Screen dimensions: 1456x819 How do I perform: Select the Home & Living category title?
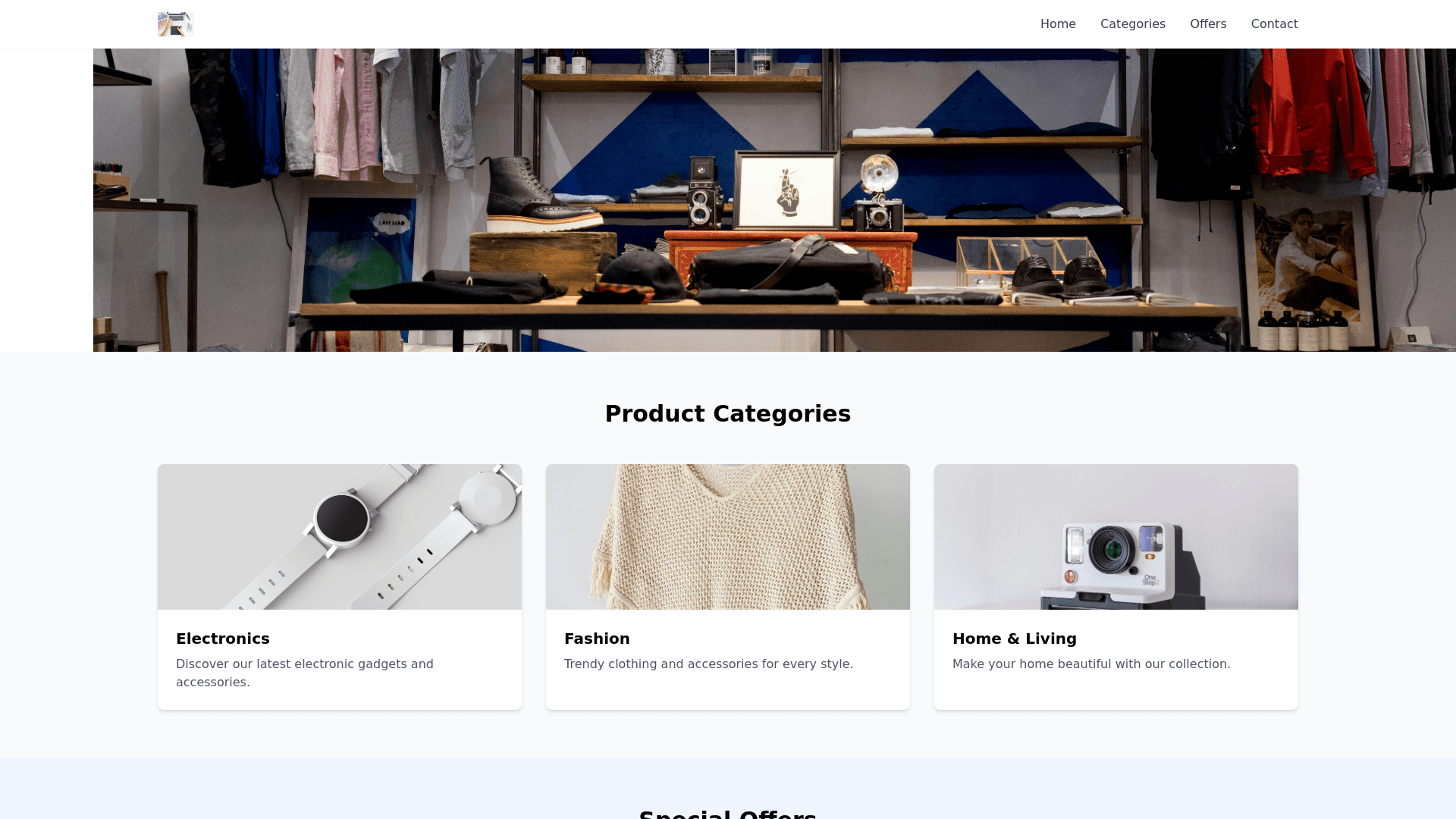coord(1015,639)
